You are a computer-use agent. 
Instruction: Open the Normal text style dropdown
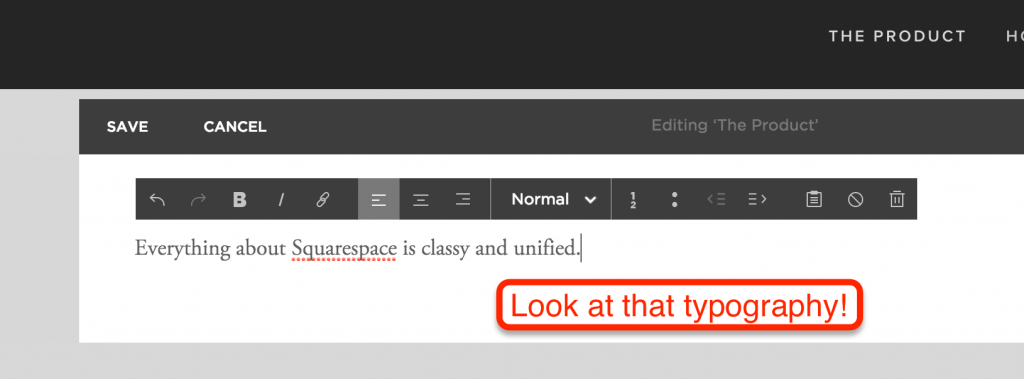[551, 199]
